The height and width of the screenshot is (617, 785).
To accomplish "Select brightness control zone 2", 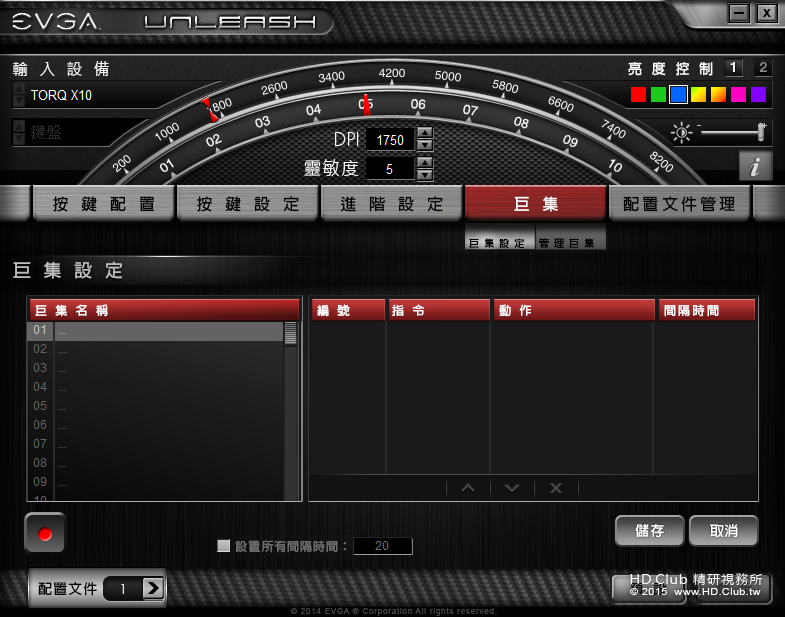I will [763, 68].
